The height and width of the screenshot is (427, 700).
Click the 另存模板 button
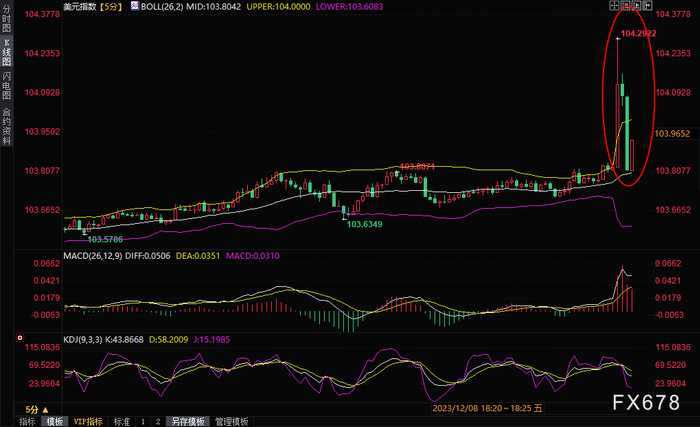coord(188,422)
